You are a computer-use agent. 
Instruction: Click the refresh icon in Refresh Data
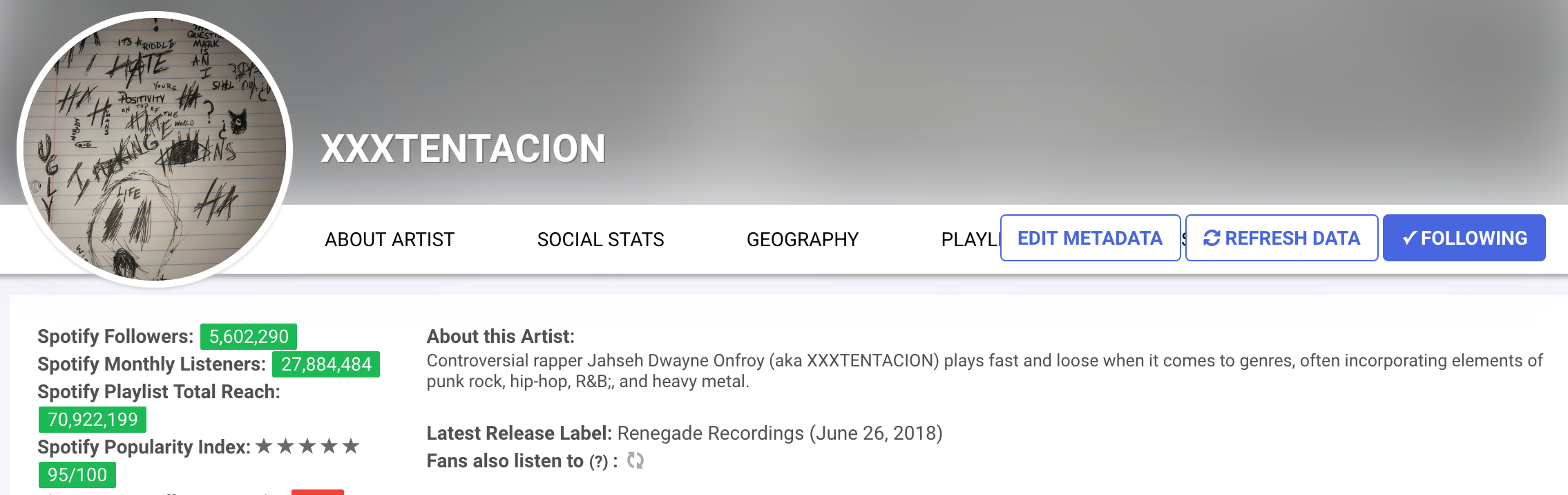(x=1212, y=239)
